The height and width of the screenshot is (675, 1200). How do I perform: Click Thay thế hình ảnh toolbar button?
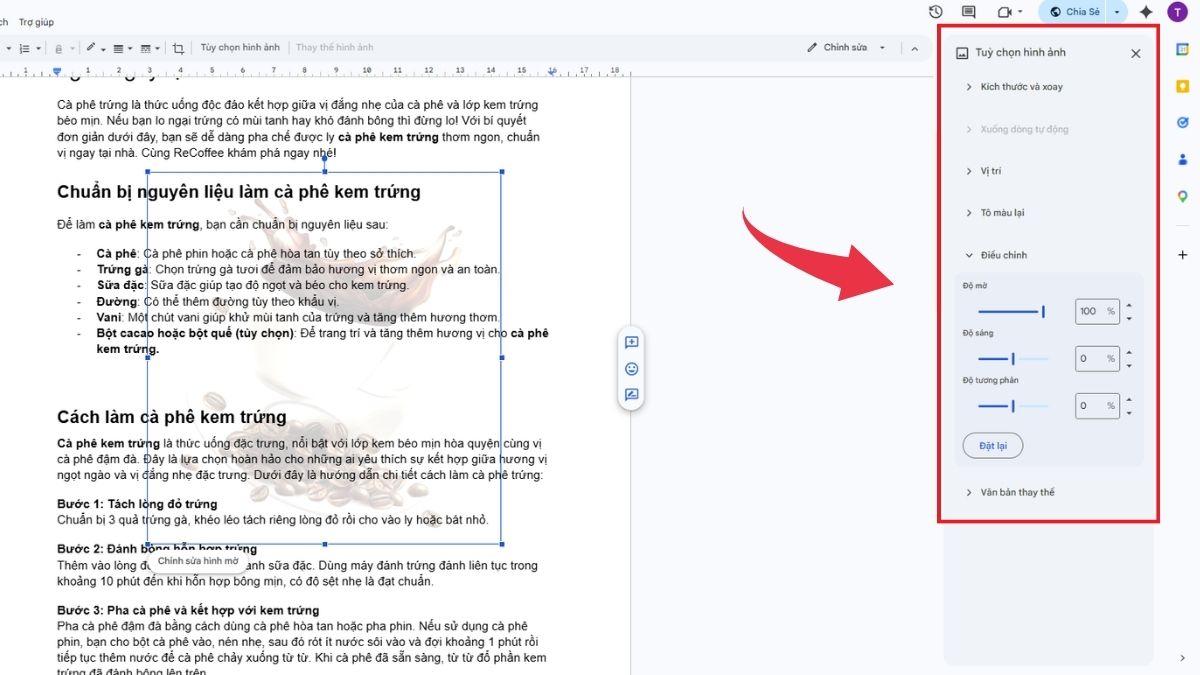[334, 48]
